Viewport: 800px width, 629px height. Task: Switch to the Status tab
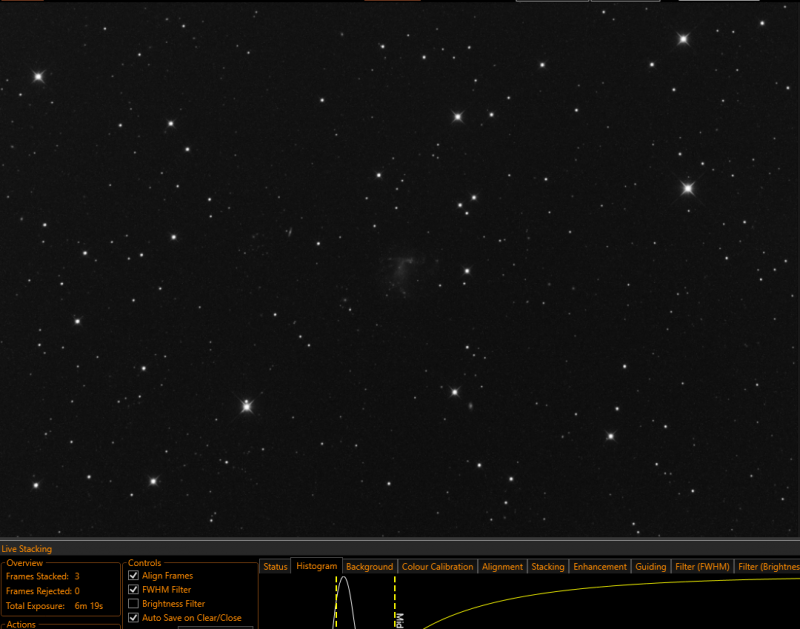[276, 566]
